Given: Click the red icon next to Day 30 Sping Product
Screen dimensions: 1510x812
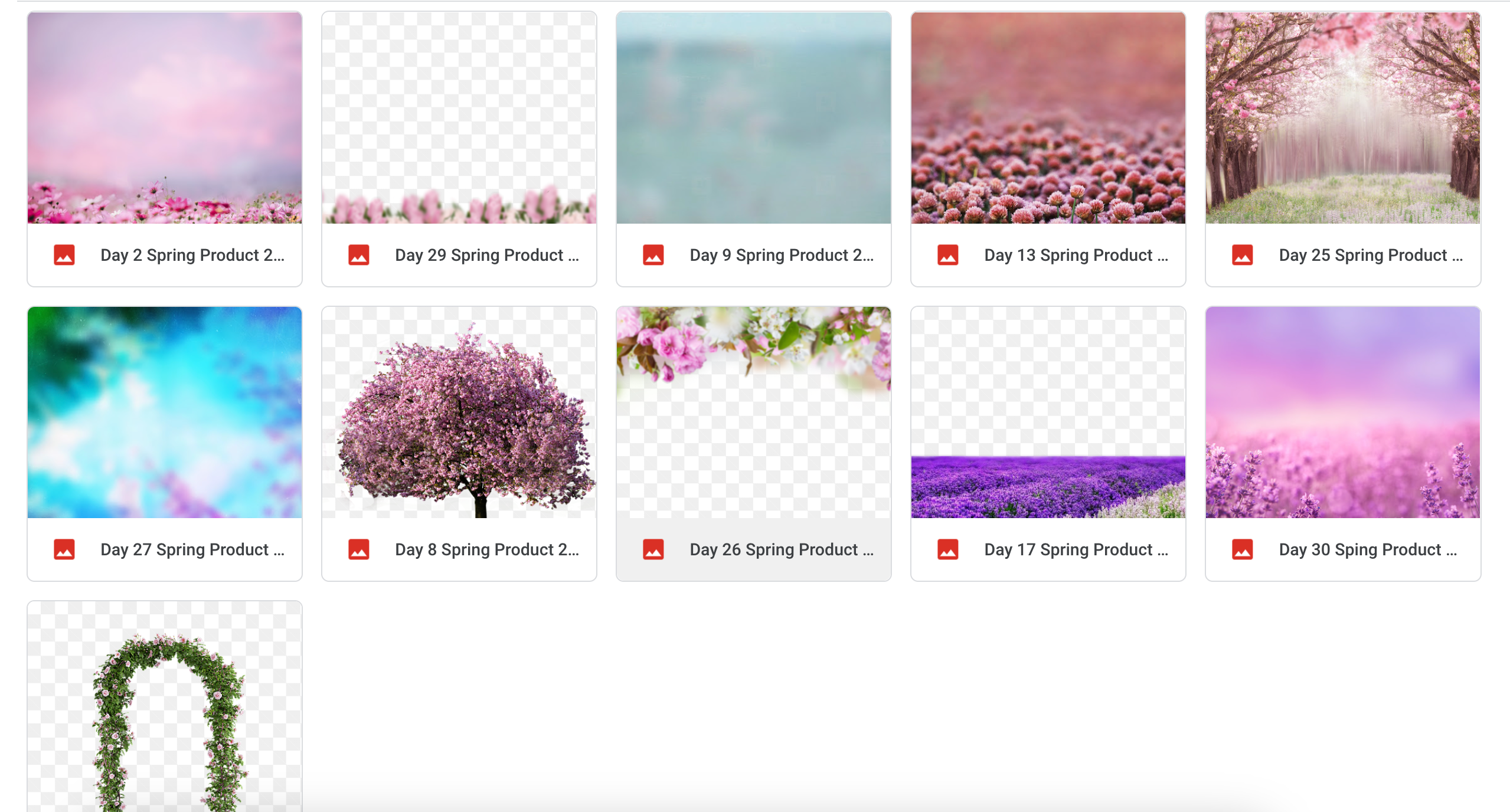Looking at the screenshot, I should (x=1243, y=549).
